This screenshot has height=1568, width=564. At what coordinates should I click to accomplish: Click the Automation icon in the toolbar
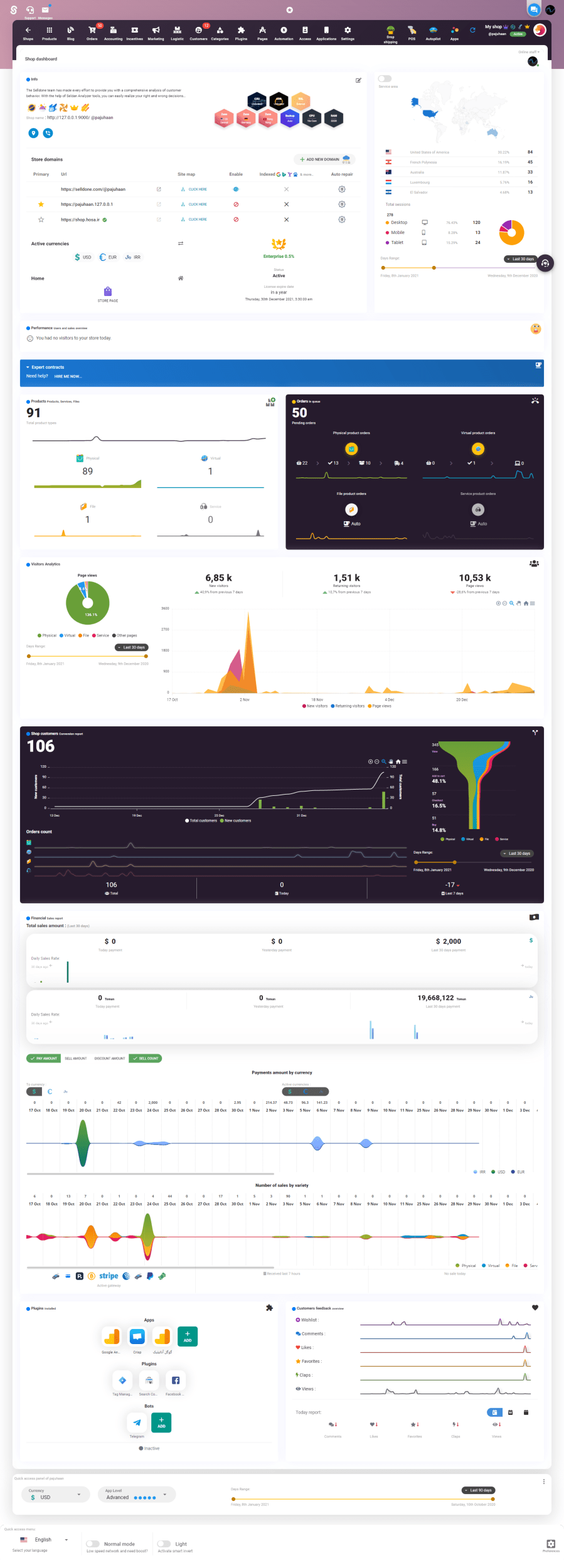pos(284,33)
